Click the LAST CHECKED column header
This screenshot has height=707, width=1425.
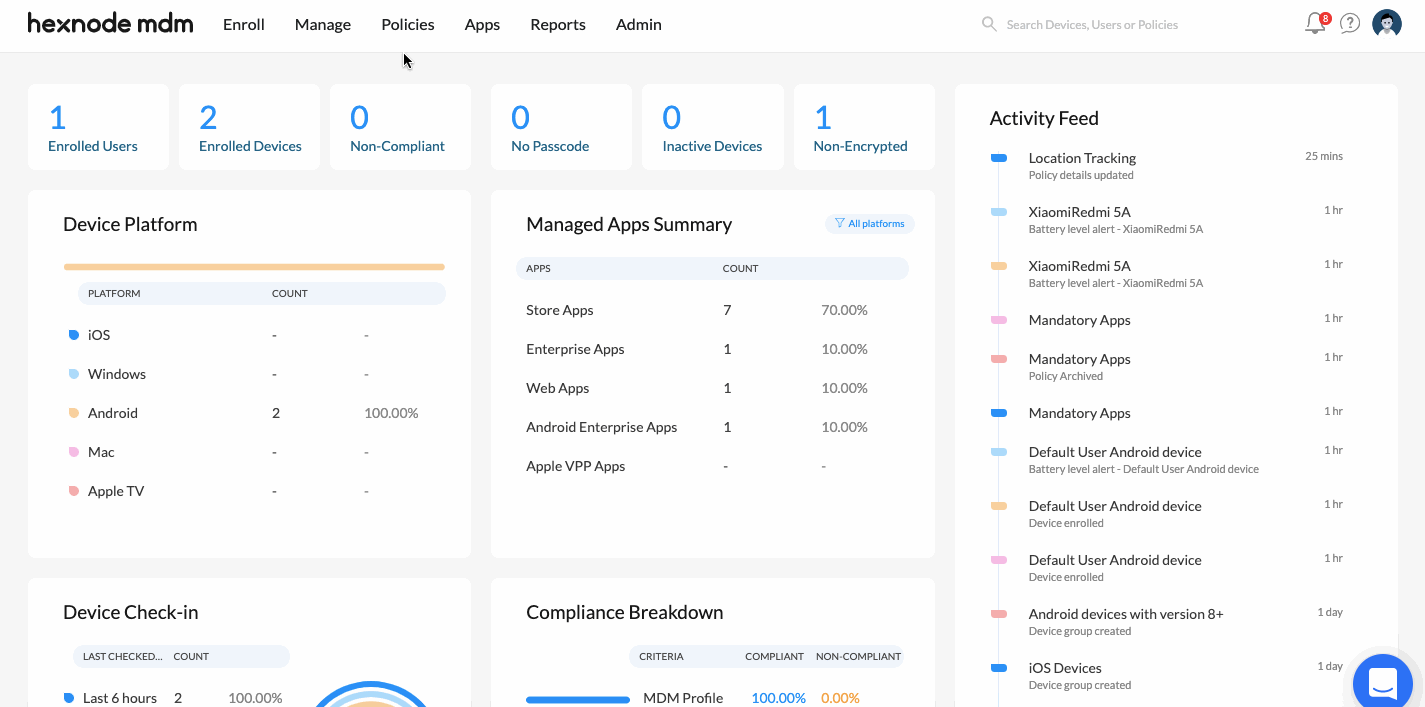(122, 657)
